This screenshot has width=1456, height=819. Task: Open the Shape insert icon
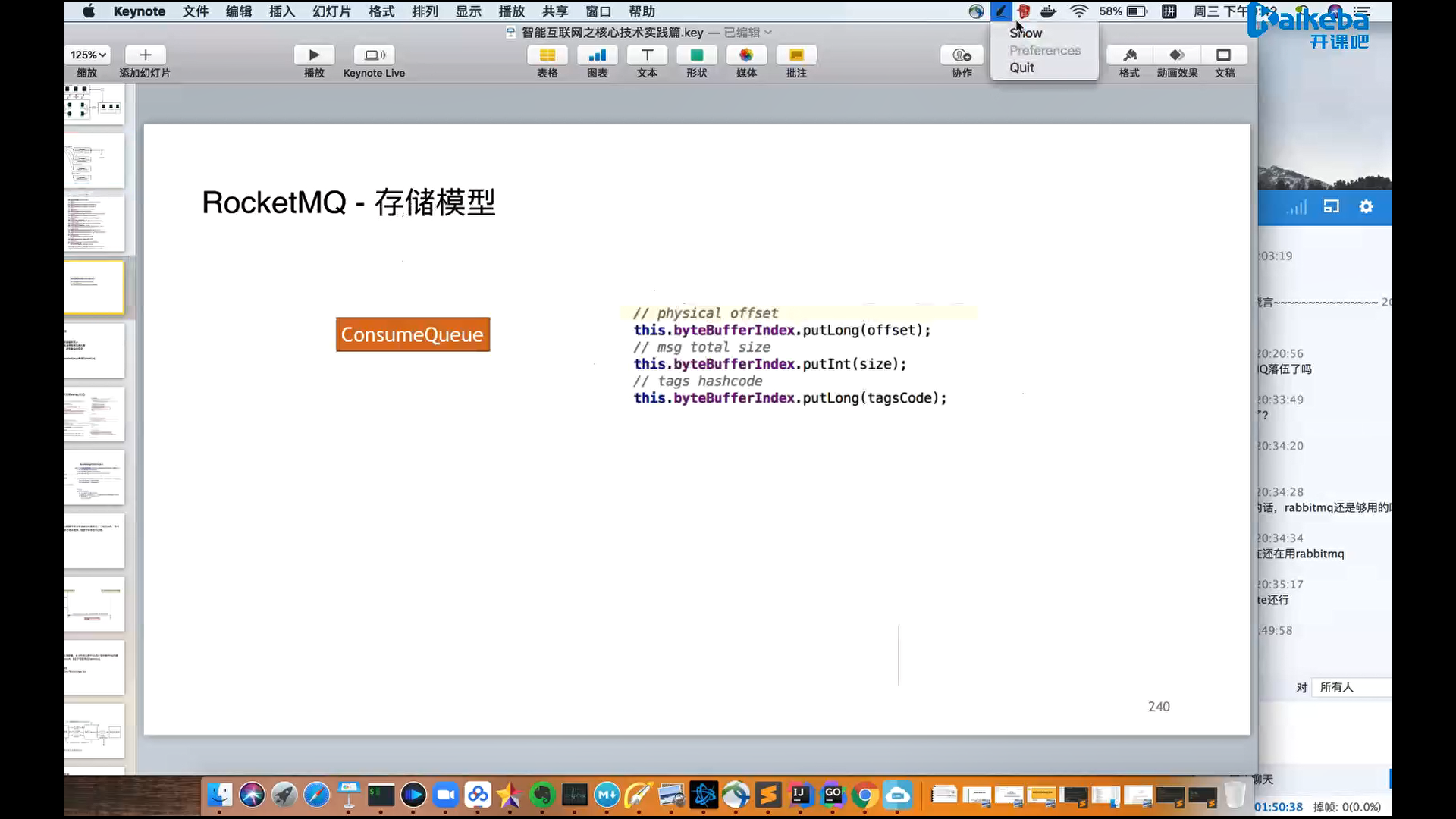[x=696, y=55]
